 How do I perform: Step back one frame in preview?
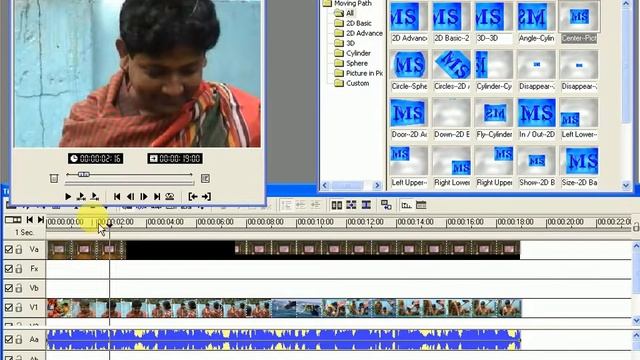coord(130,197)
